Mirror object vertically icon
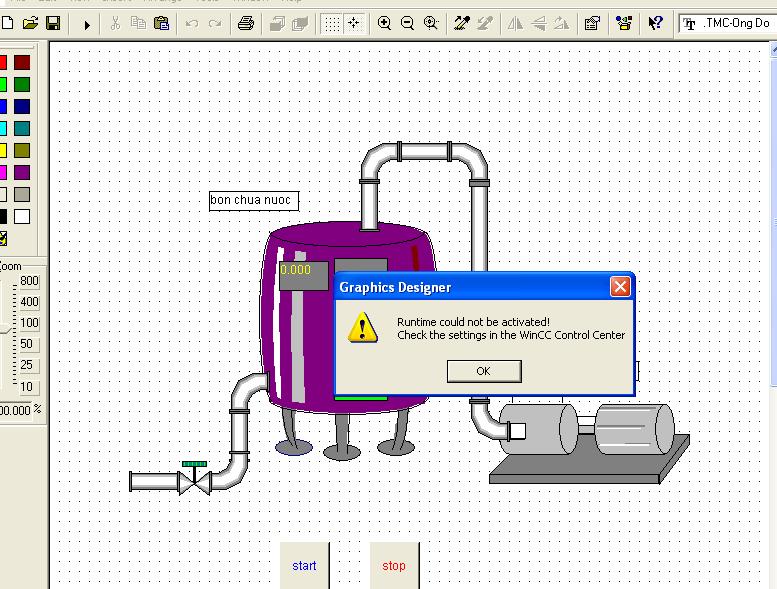 coord(539,23)
